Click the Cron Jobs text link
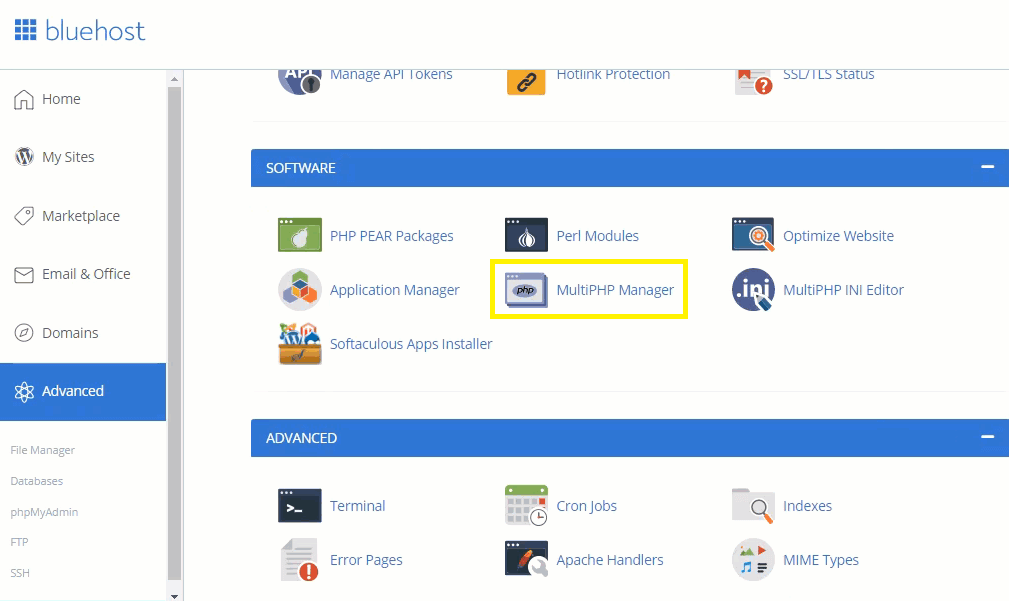The height and width of the screenshot is (601, 1009). point(587,506)
